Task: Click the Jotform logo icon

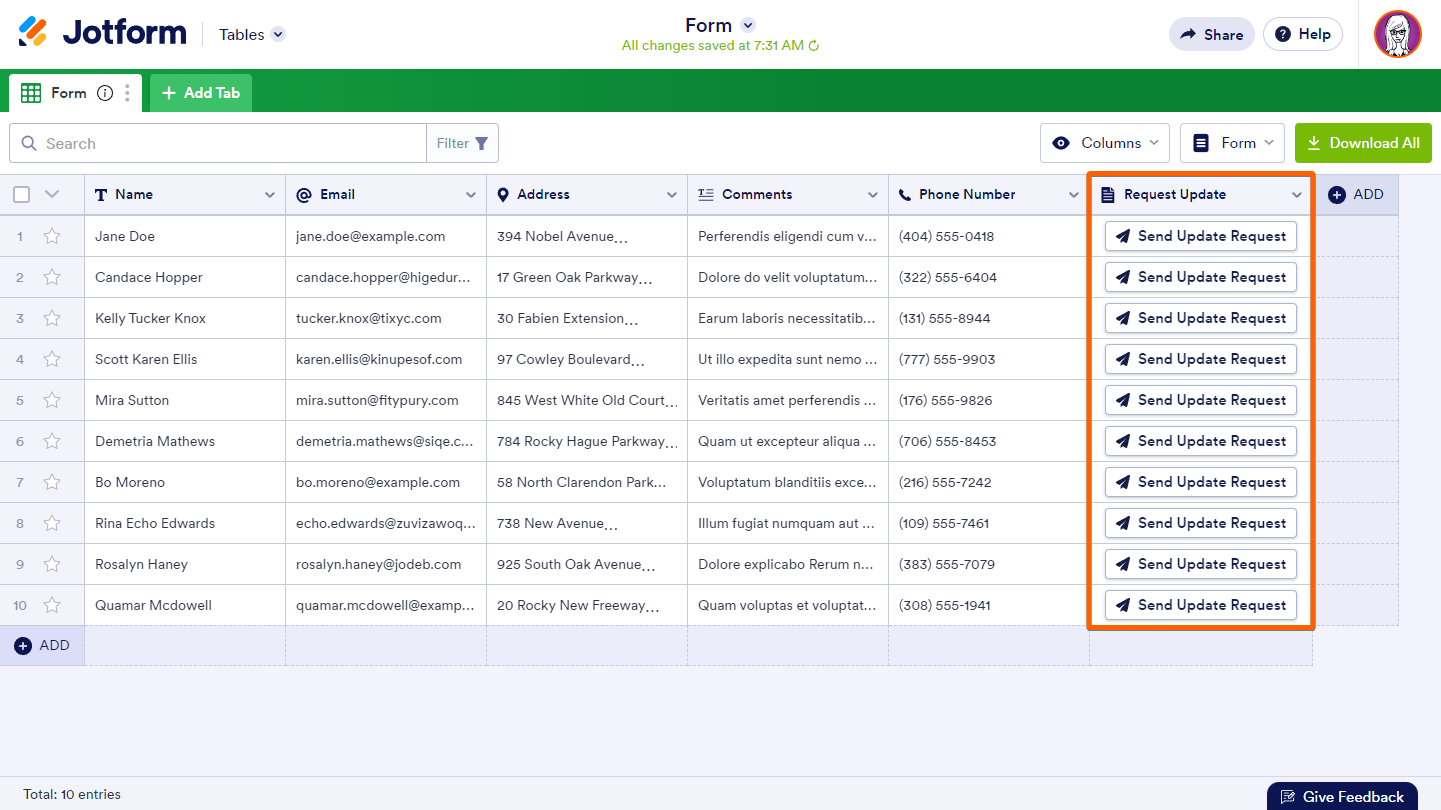Action: (x=33, y=33)
